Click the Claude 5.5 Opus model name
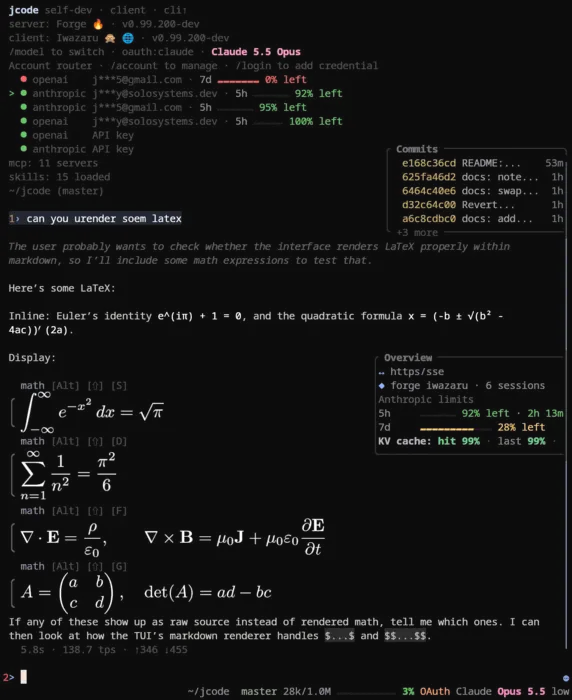 [256, 52]
